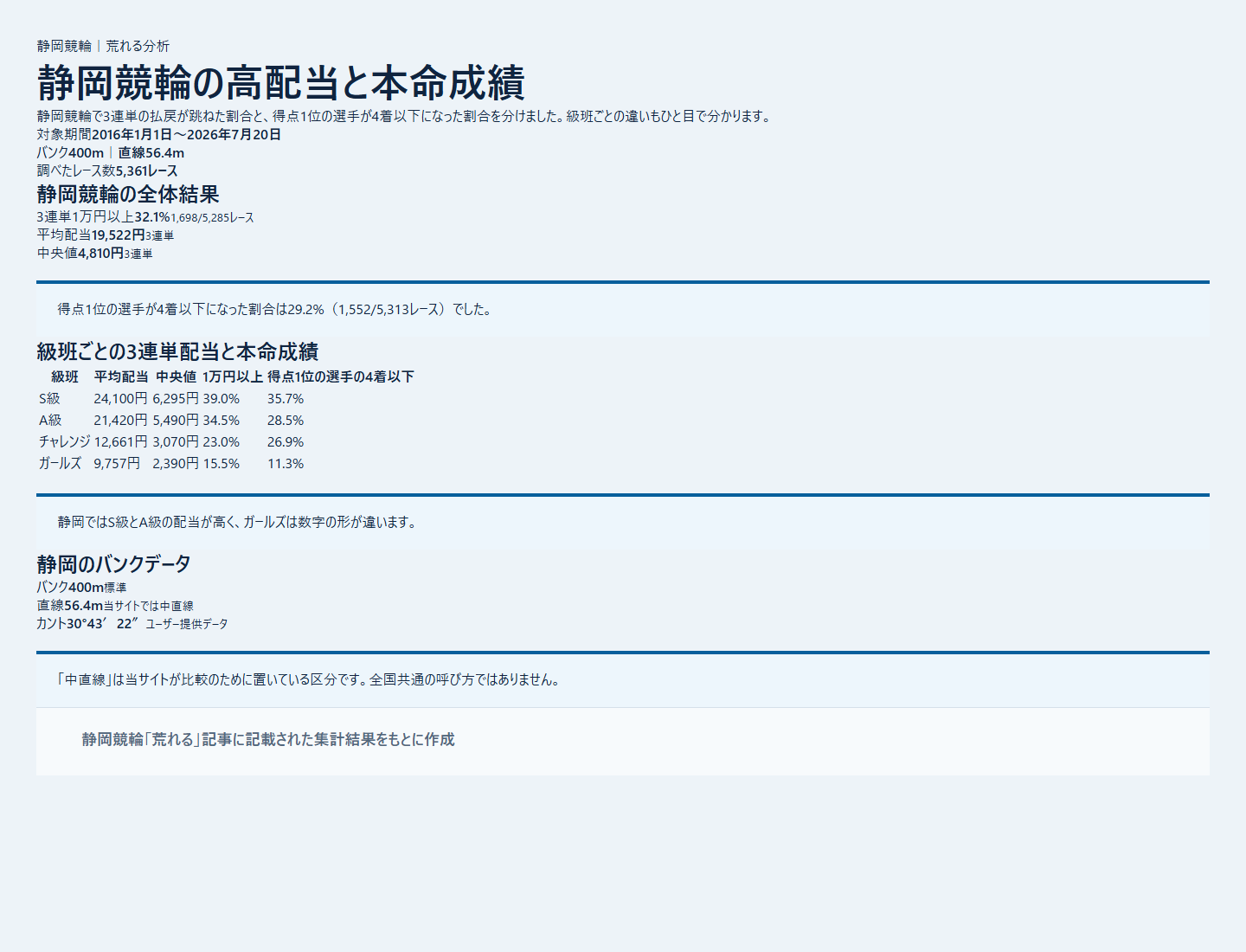
Task: Click the チャレンジ median 3,070円
Action: [x=176, y=442]
